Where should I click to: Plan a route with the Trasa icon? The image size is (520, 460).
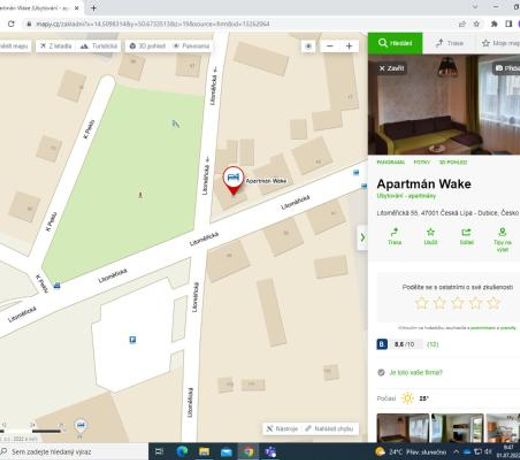point(395,236)
